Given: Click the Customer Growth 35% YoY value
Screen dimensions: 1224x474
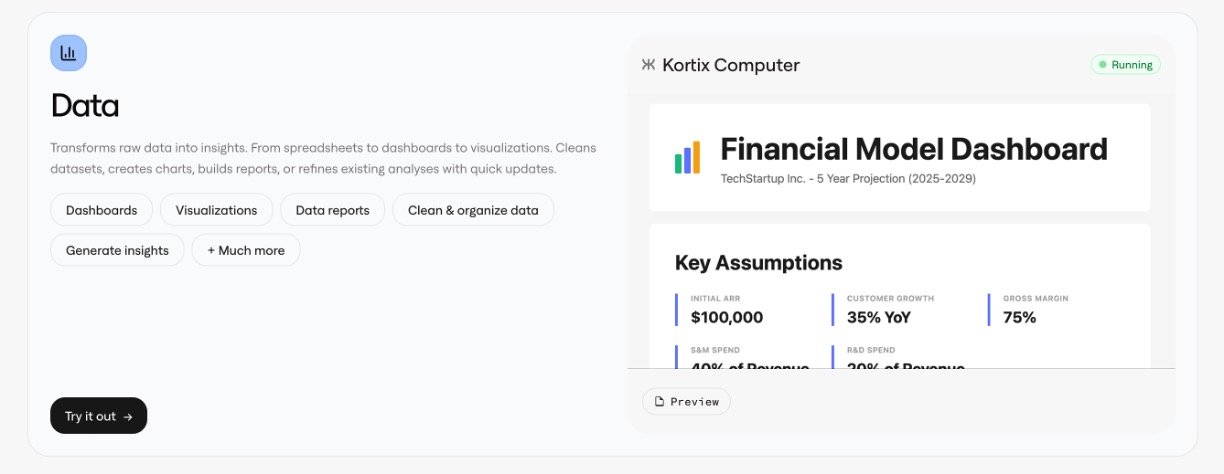Looking at the screenshot, I should (878, 318).
